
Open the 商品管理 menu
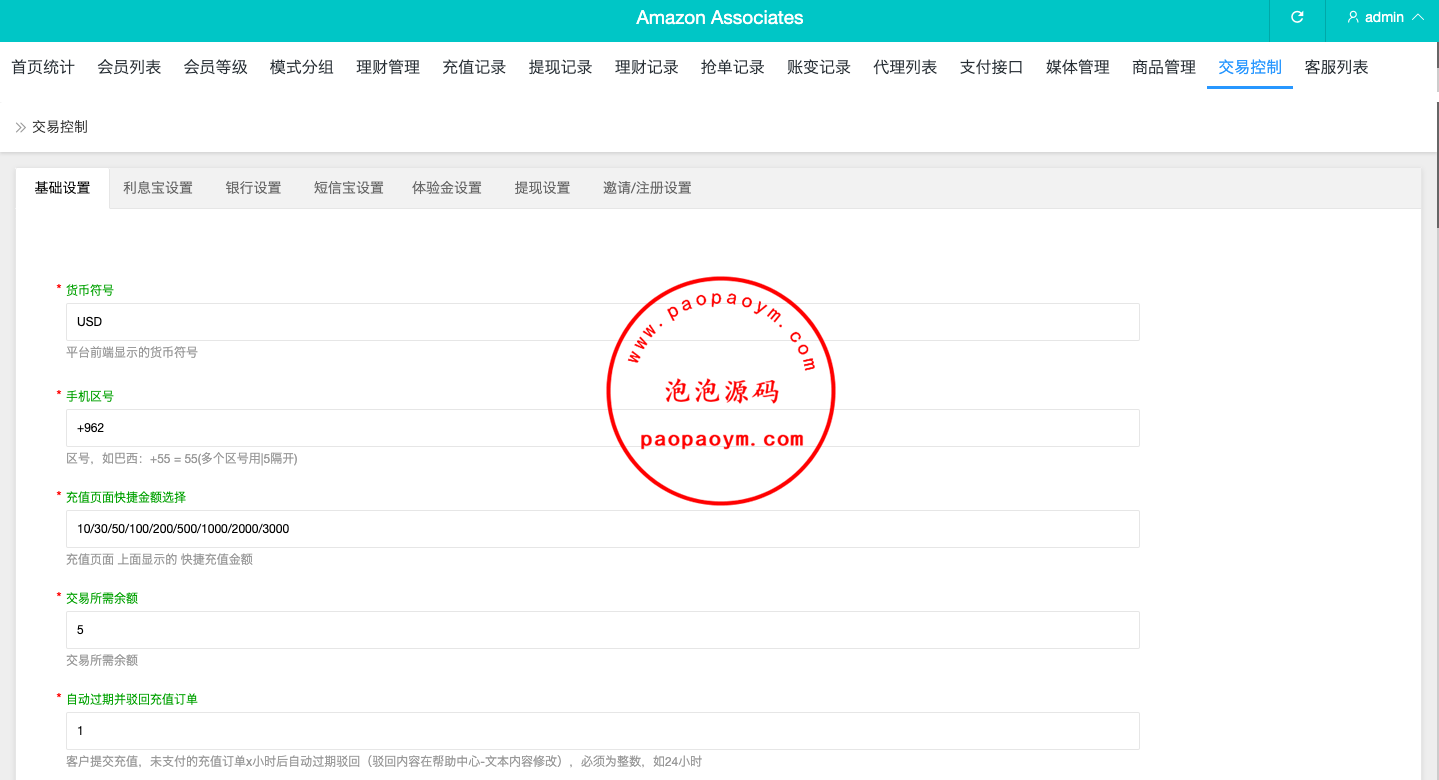point(1164,67)
